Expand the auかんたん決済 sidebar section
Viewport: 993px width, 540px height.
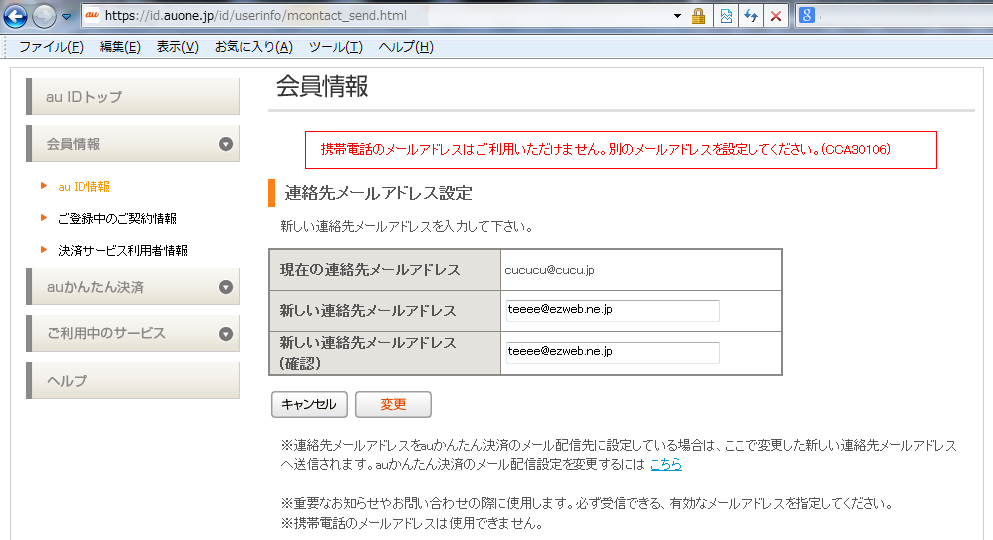133,287
